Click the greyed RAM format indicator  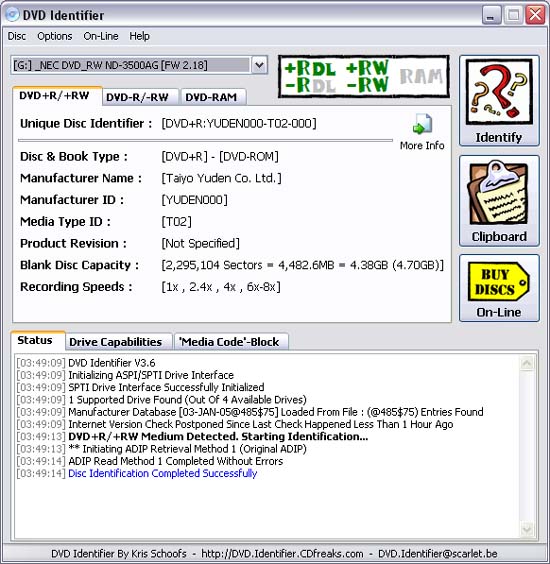click(421, 77)
